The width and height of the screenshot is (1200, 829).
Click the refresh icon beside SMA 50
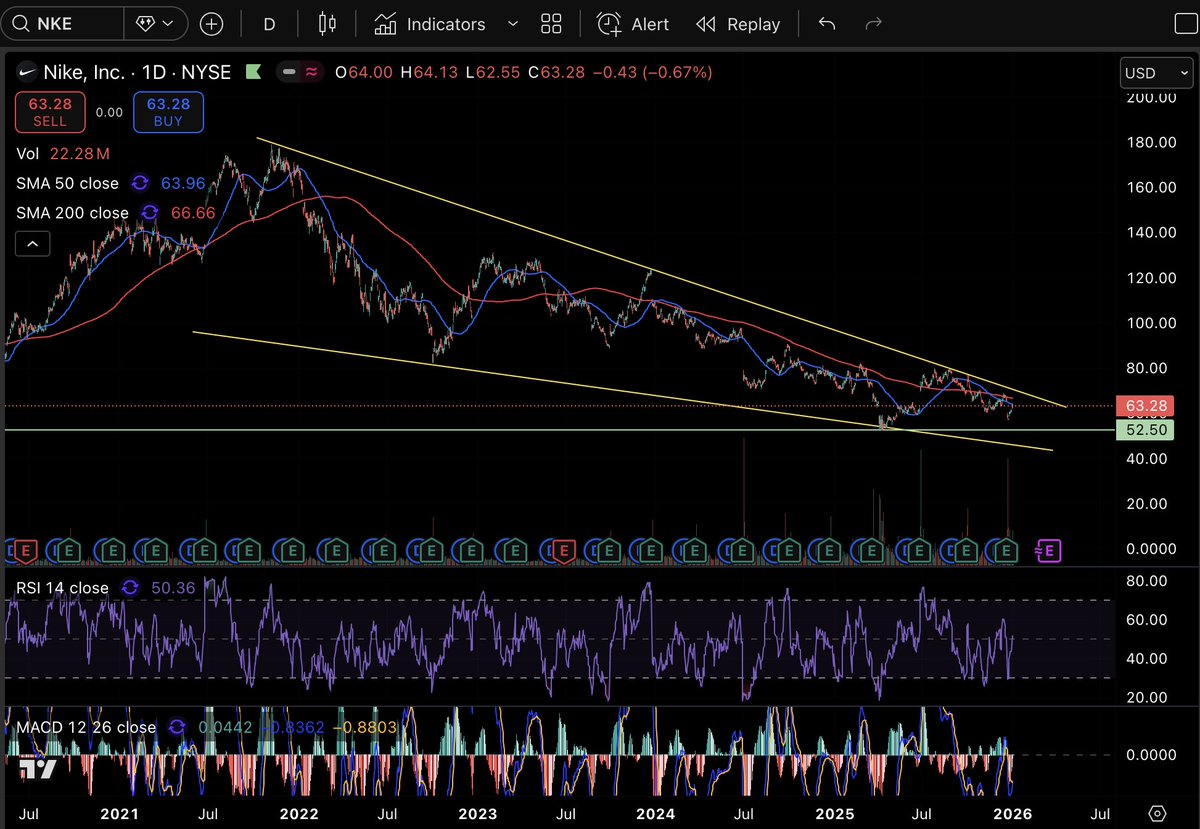point(139,183)
